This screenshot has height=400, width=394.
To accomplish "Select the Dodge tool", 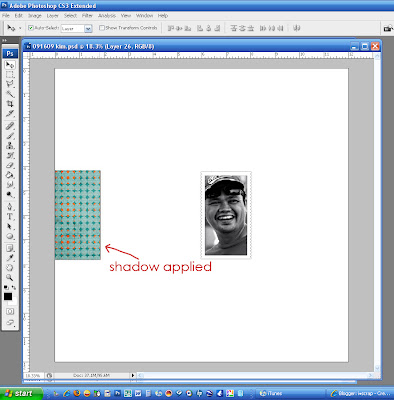I will 10,194.
